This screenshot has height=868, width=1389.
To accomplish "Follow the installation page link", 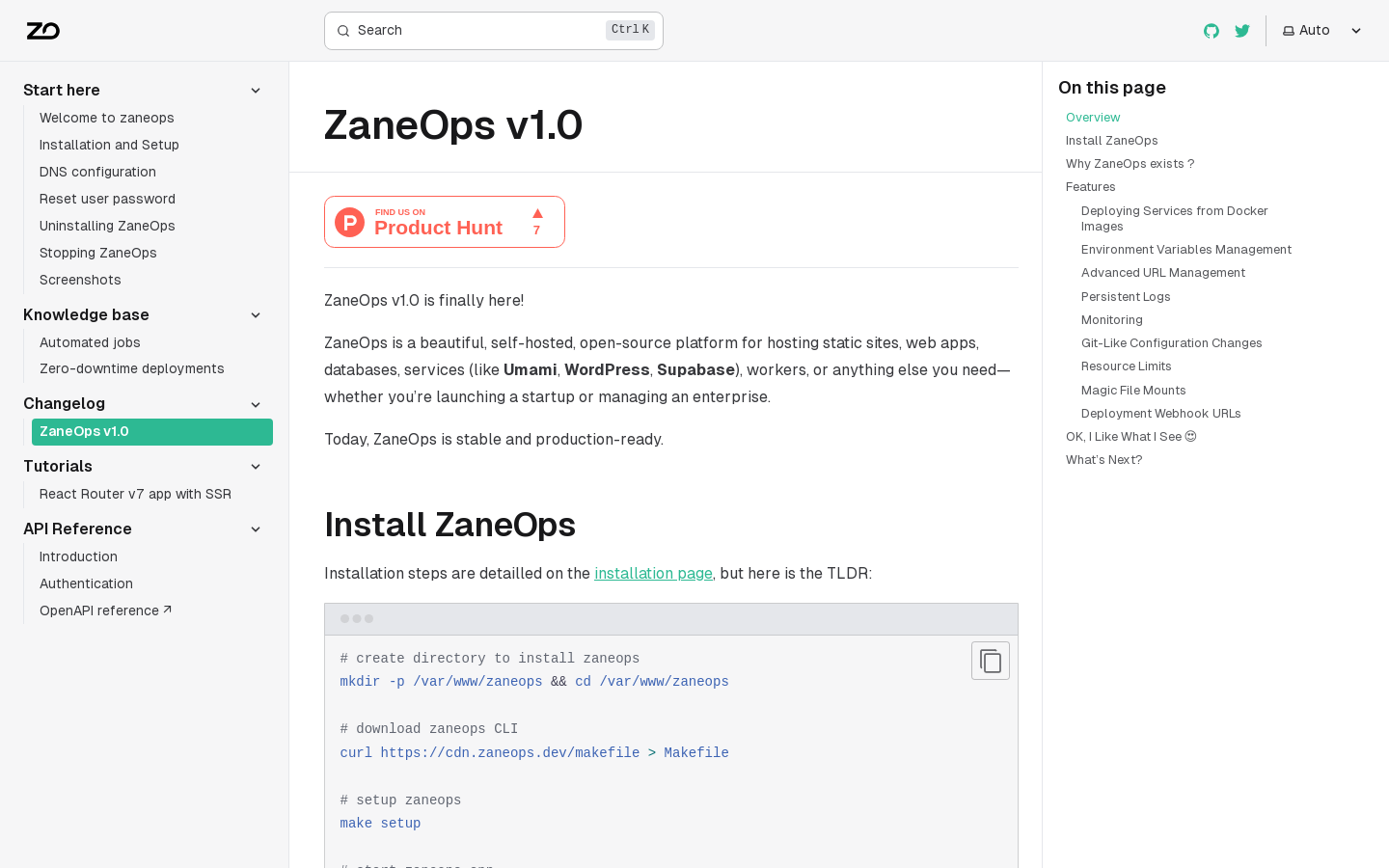I will click(x=653, y=573).
